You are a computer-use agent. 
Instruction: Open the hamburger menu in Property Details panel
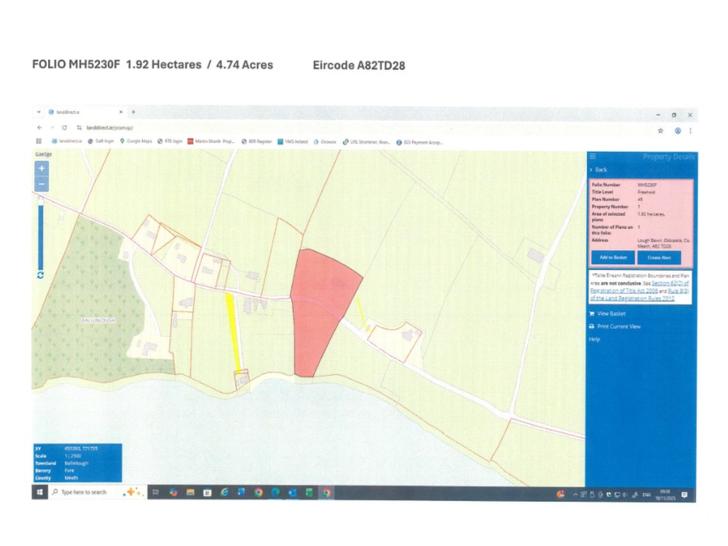tap(592, 157)
